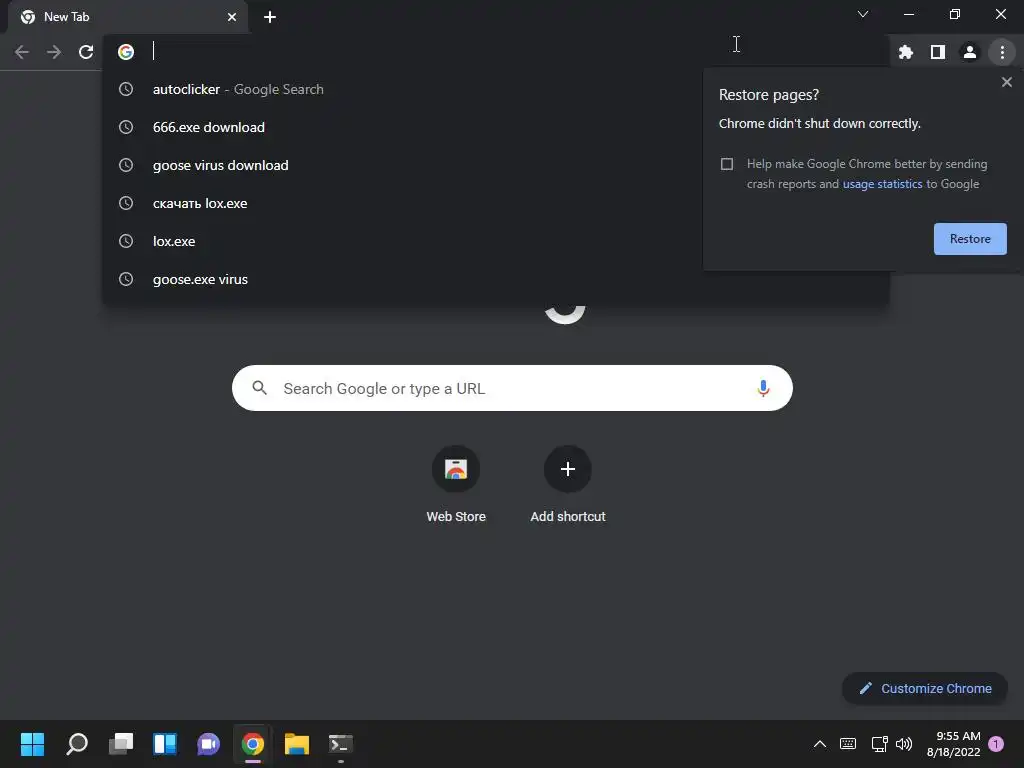This screenshot has height=768, width=1024.
Task: Click the Add shortcut tile
Action: 568,485
